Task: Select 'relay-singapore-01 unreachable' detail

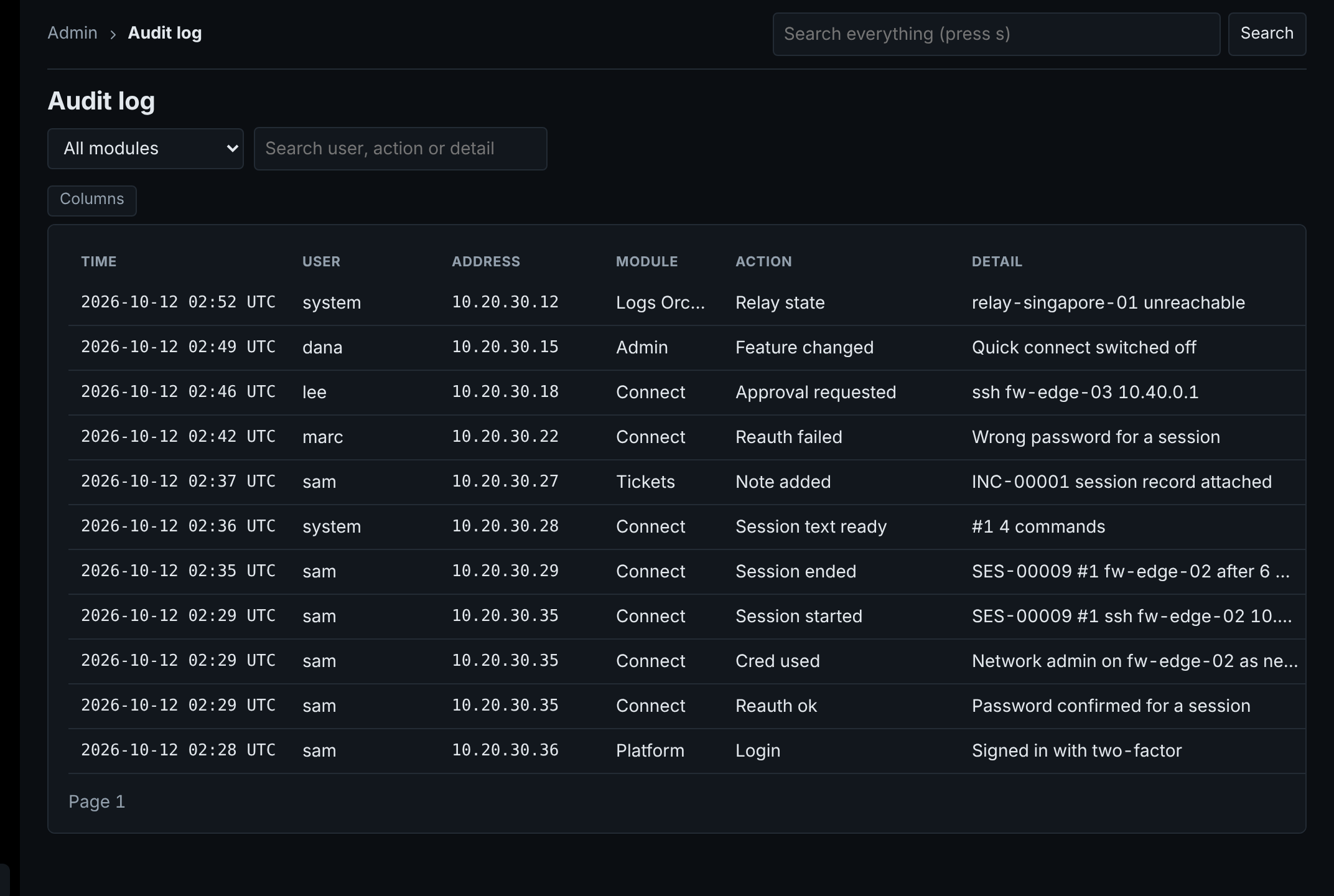Action: click(x=1109, y=302)
